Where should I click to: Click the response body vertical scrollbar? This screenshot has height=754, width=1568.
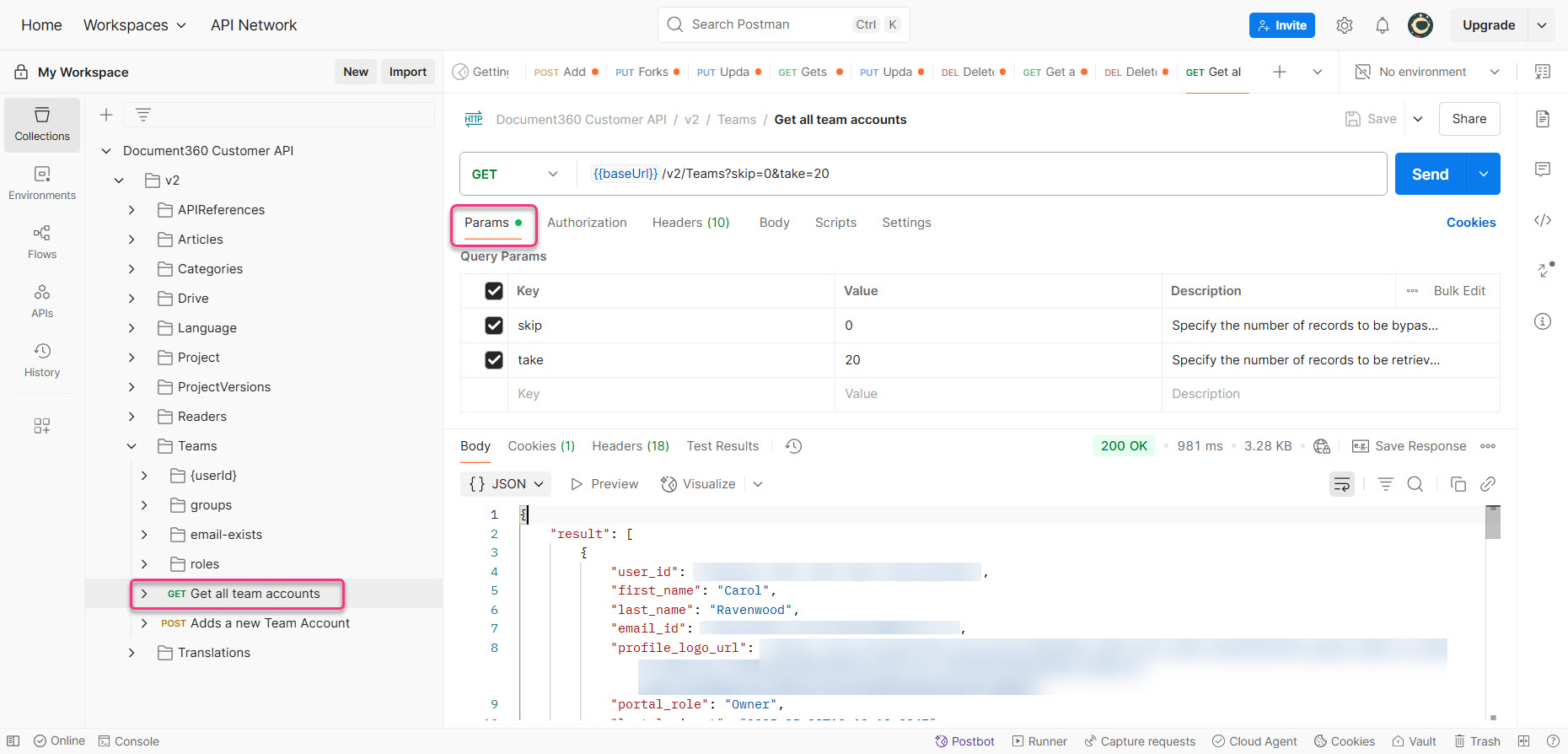pos(1493,523)
